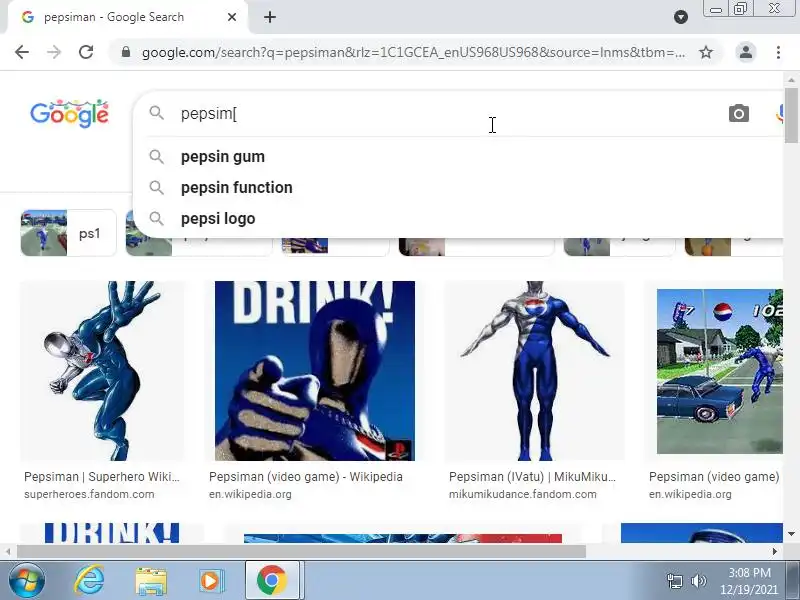Open Windows Media Player from taskbar

211,581
